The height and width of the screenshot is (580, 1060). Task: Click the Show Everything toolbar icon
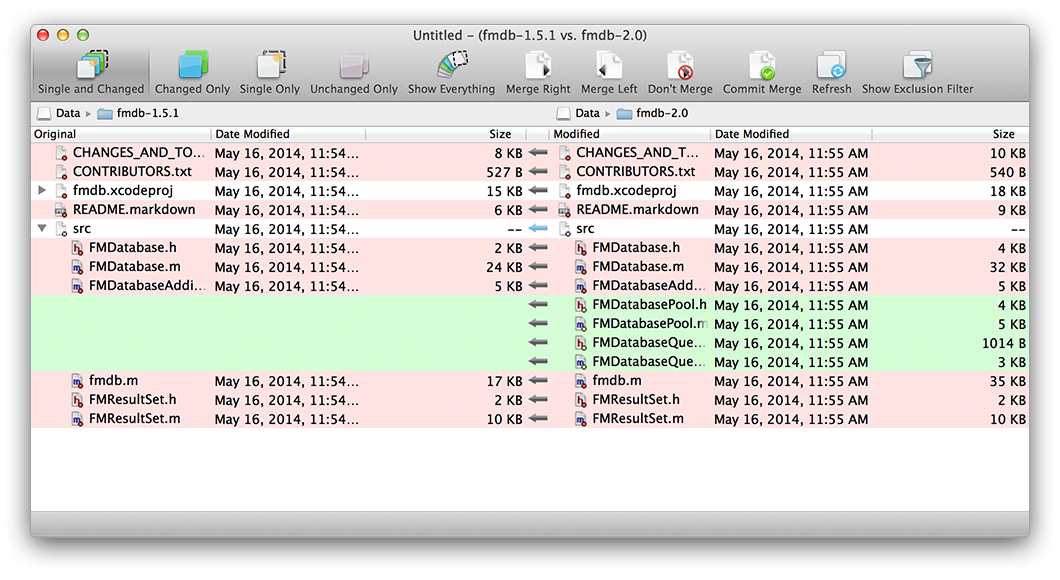pos(451,67)
